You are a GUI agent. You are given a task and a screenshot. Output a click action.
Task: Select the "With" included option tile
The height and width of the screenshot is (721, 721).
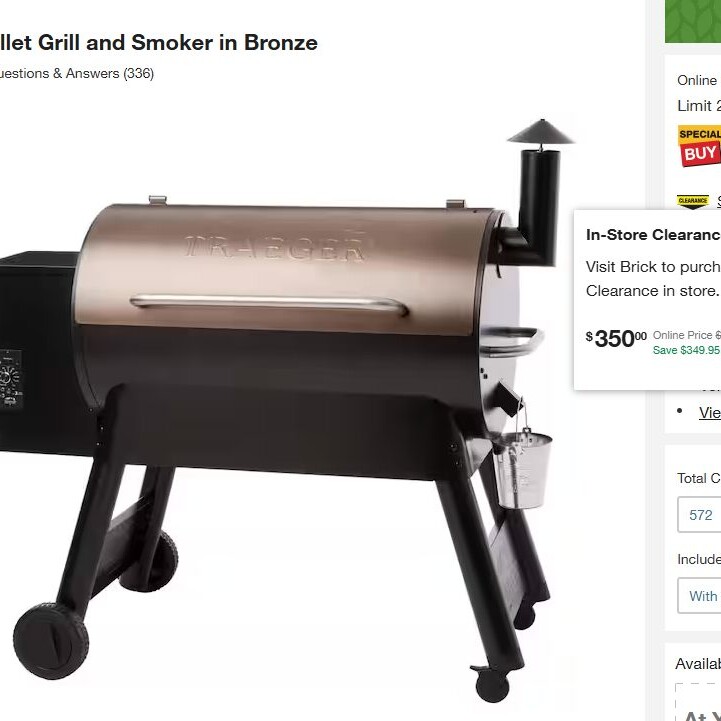[x=699, y=596]
